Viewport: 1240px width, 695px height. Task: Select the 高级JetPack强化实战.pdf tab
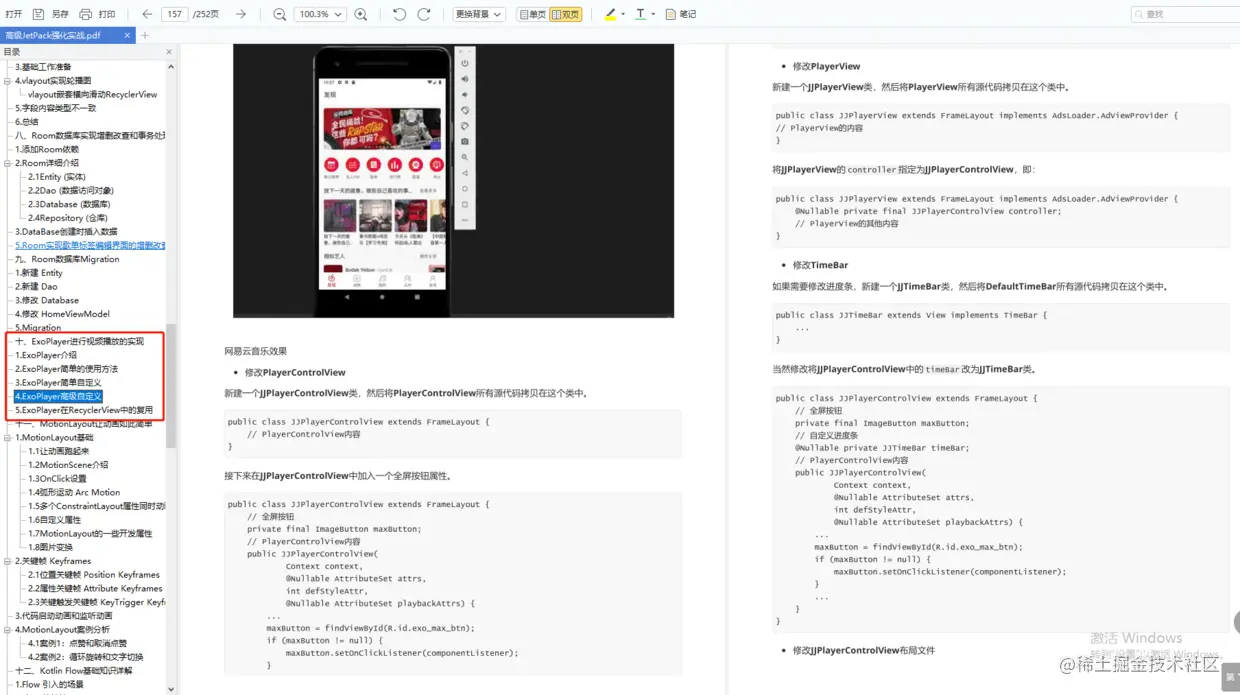coord(60,35)
